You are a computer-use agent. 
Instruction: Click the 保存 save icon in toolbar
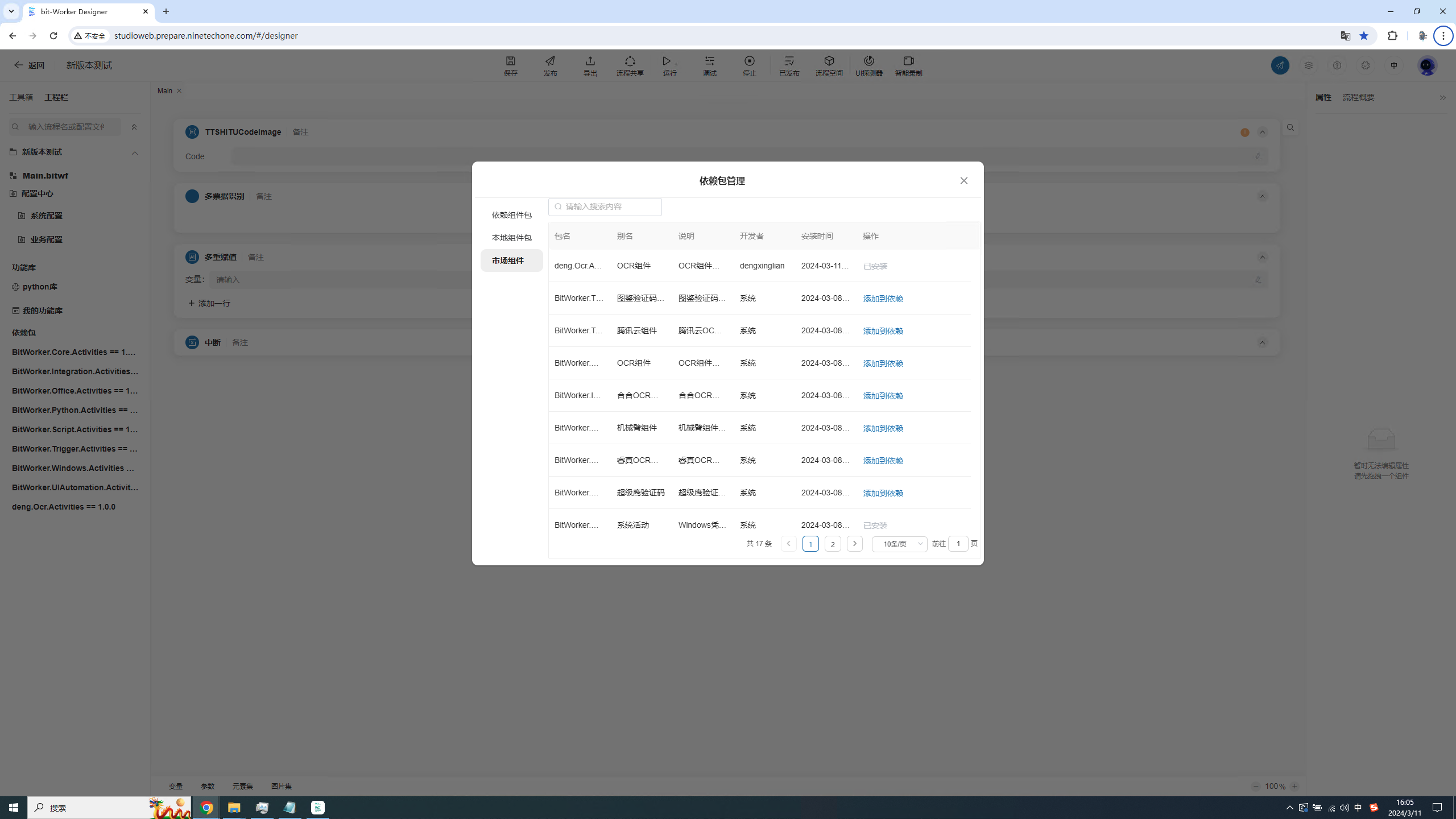pyautogui.click(x=510, y=65)
